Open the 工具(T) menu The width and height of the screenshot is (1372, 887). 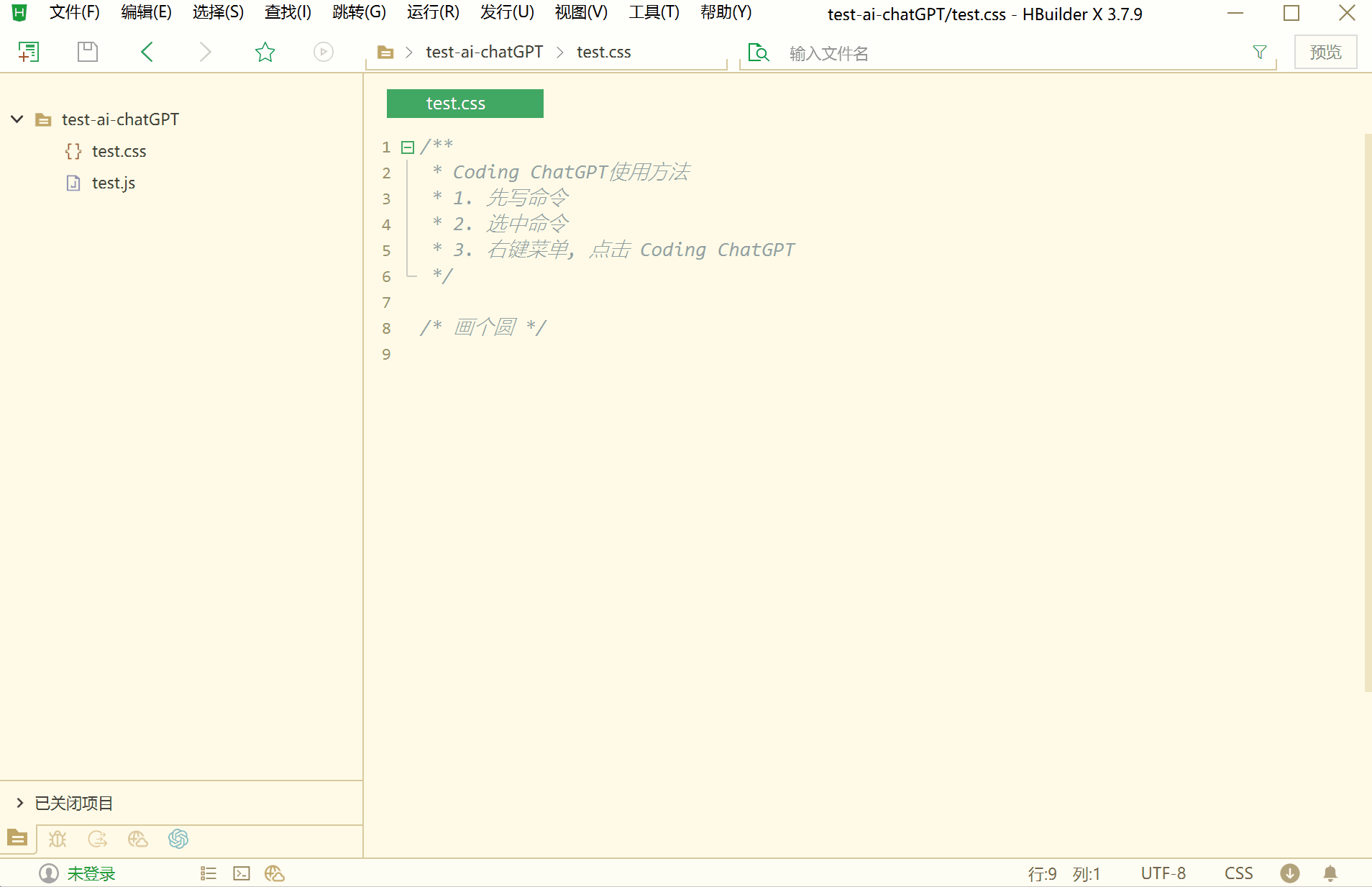click(x=654, y=12)
